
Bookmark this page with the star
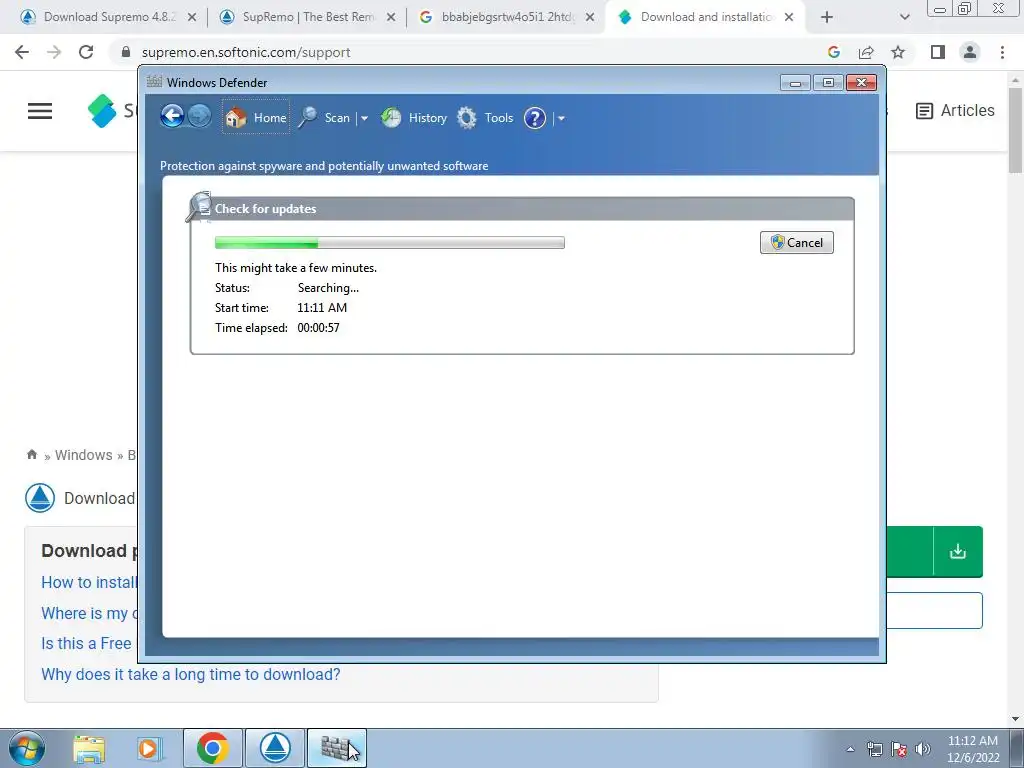[898, 52]
